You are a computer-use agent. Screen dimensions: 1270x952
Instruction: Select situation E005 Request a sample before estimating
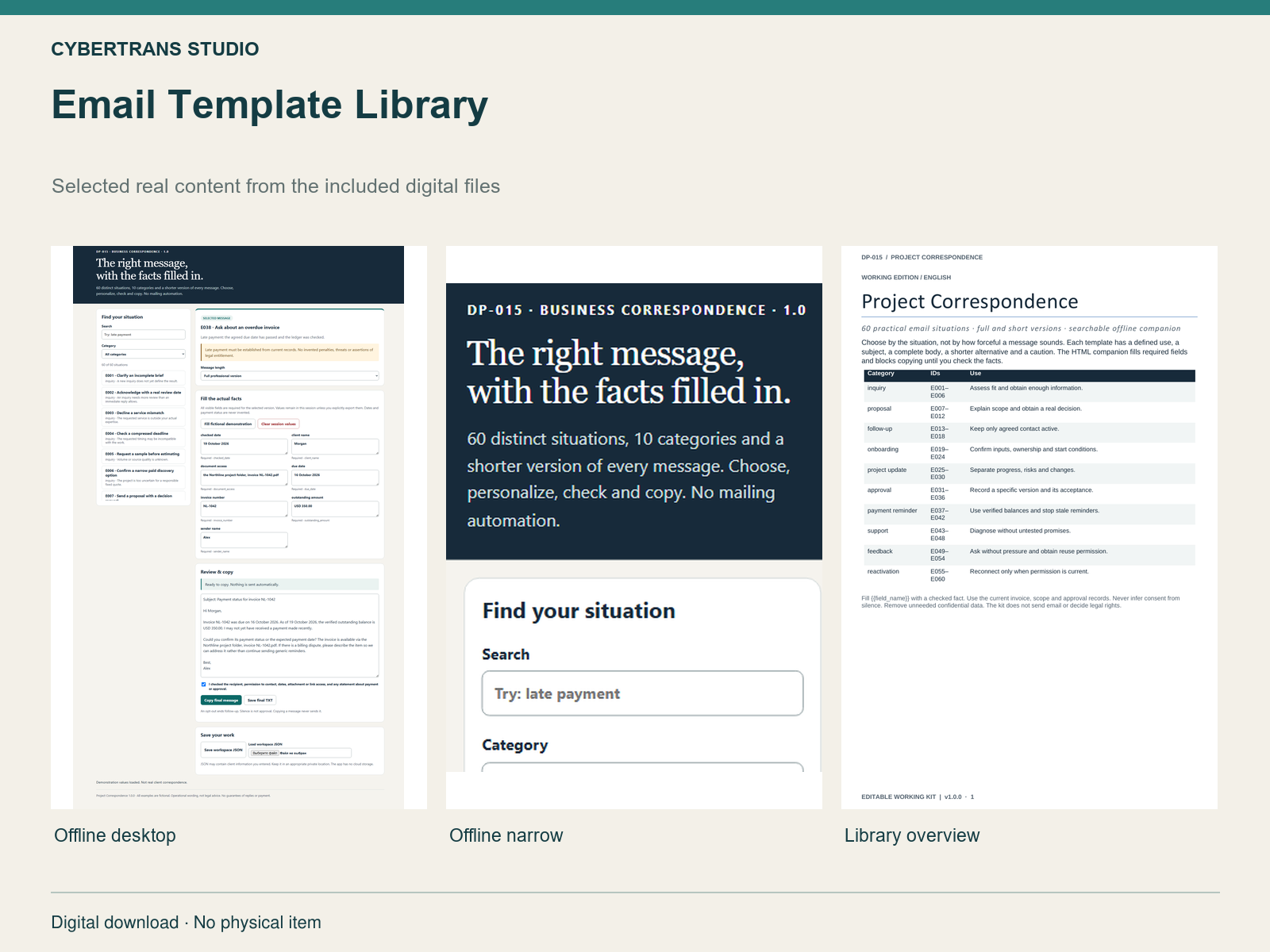tap(143, 457)
